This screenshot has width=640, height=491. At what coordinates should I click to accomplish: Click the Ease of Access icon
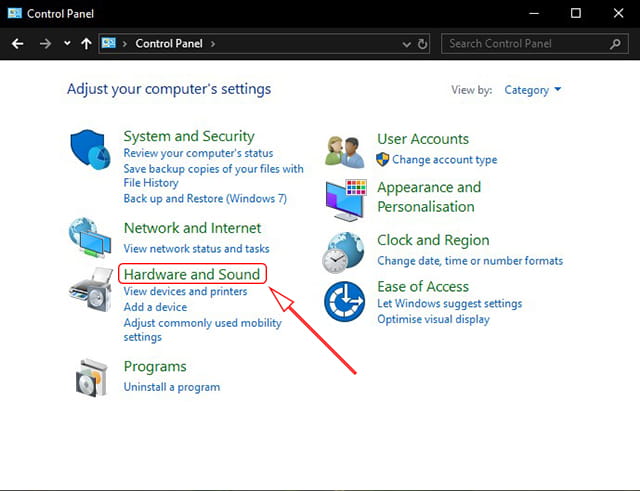point(344,302)
